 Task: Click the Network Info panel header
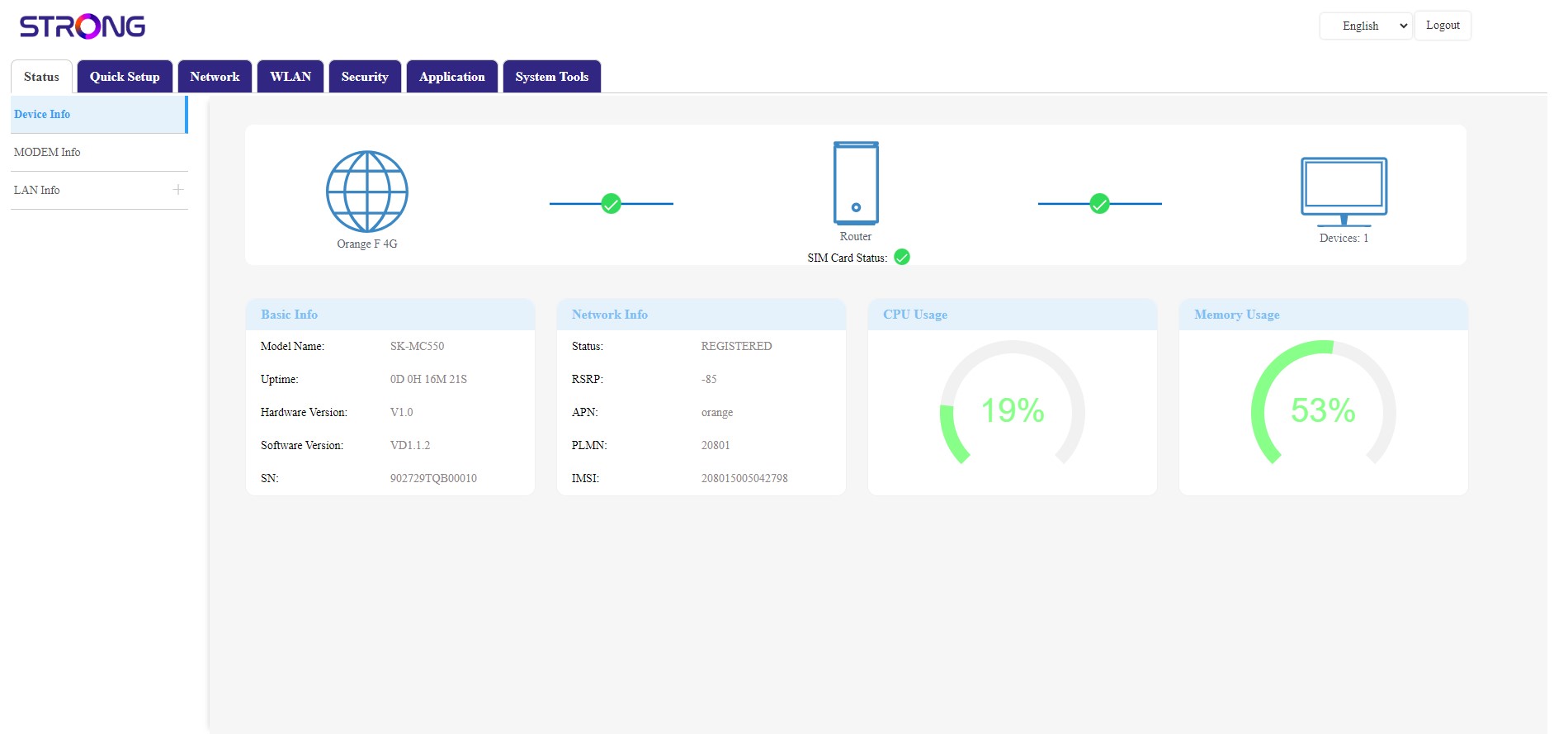coord(701,315)
